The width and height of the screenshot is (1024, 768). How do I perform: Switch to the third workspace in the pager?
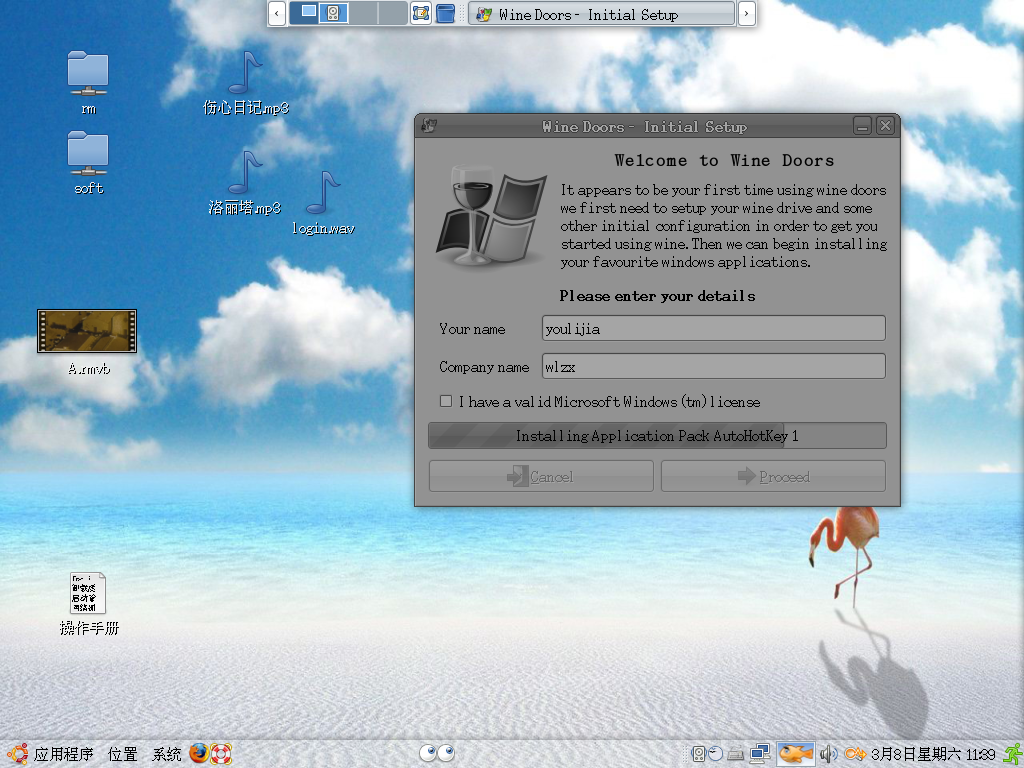tap(363, 13)
